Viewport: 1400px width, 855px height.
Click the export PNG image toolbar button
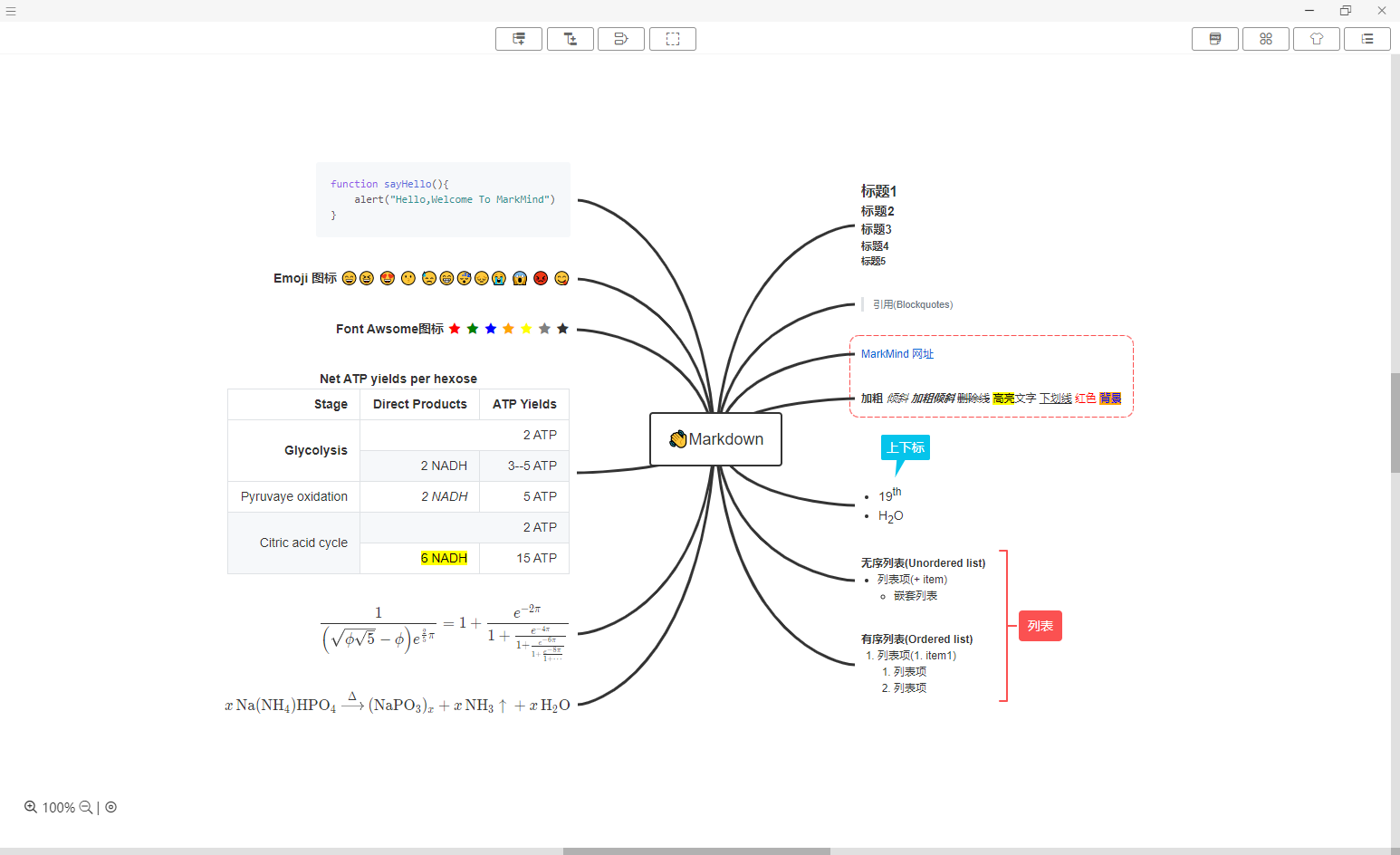click(1215, 39)
